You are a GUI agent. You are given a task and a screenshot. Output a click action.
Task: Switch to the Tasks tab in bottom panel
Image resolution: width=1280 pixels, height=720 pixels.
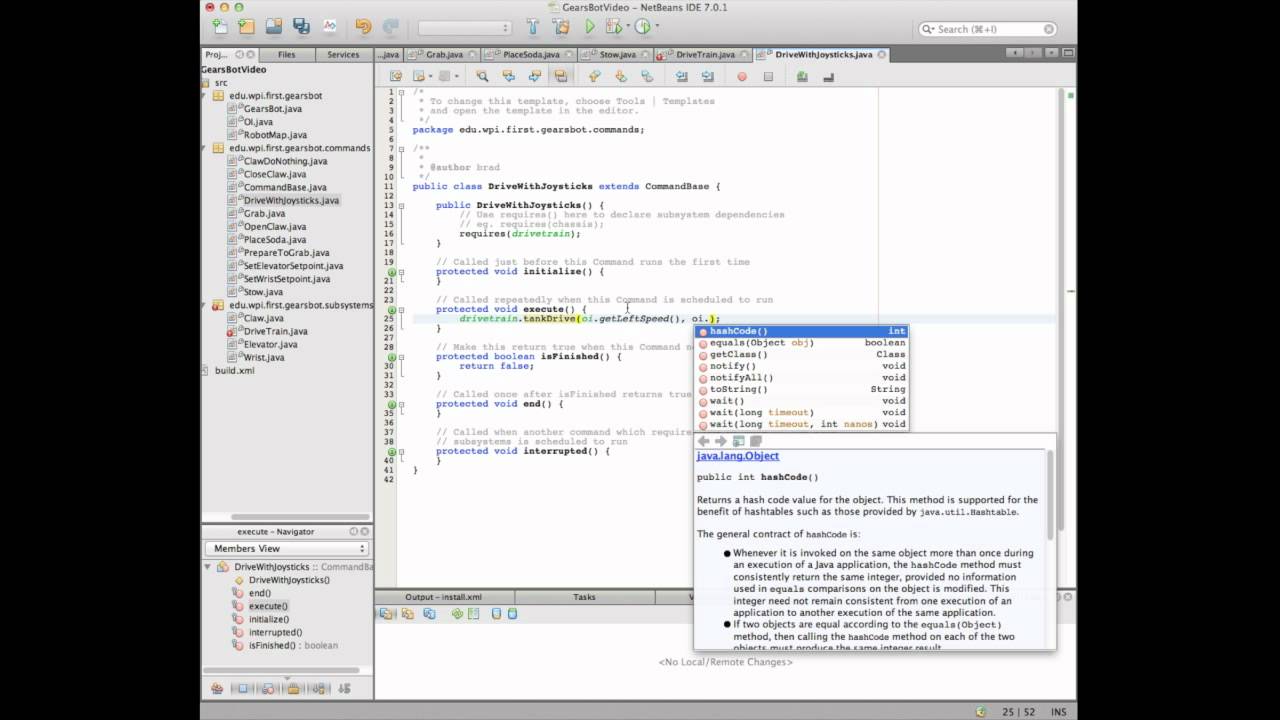point(584,597)
